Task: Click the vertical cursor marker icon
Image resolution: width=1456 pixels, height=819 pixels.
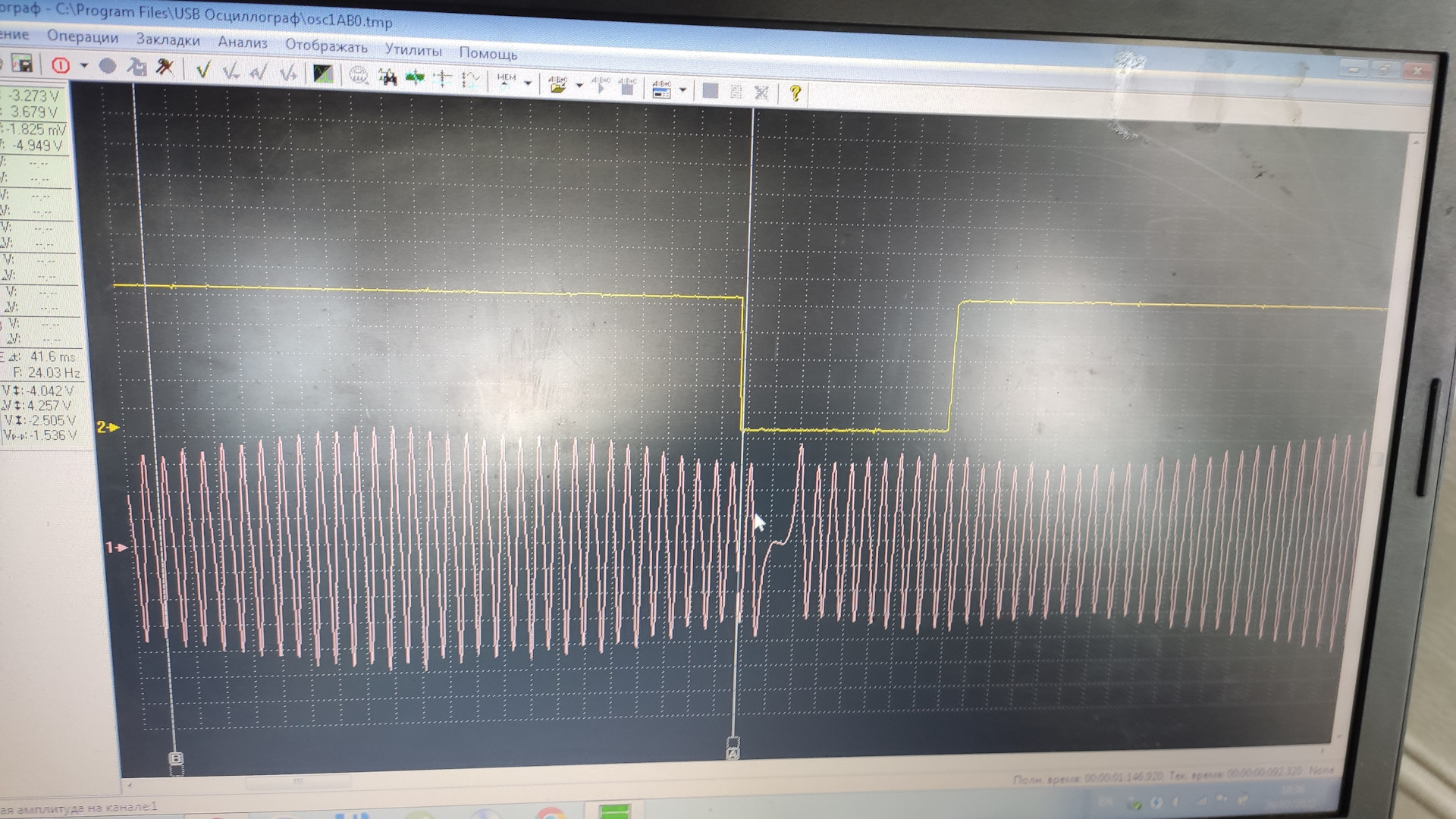Action: coord(443,78)
